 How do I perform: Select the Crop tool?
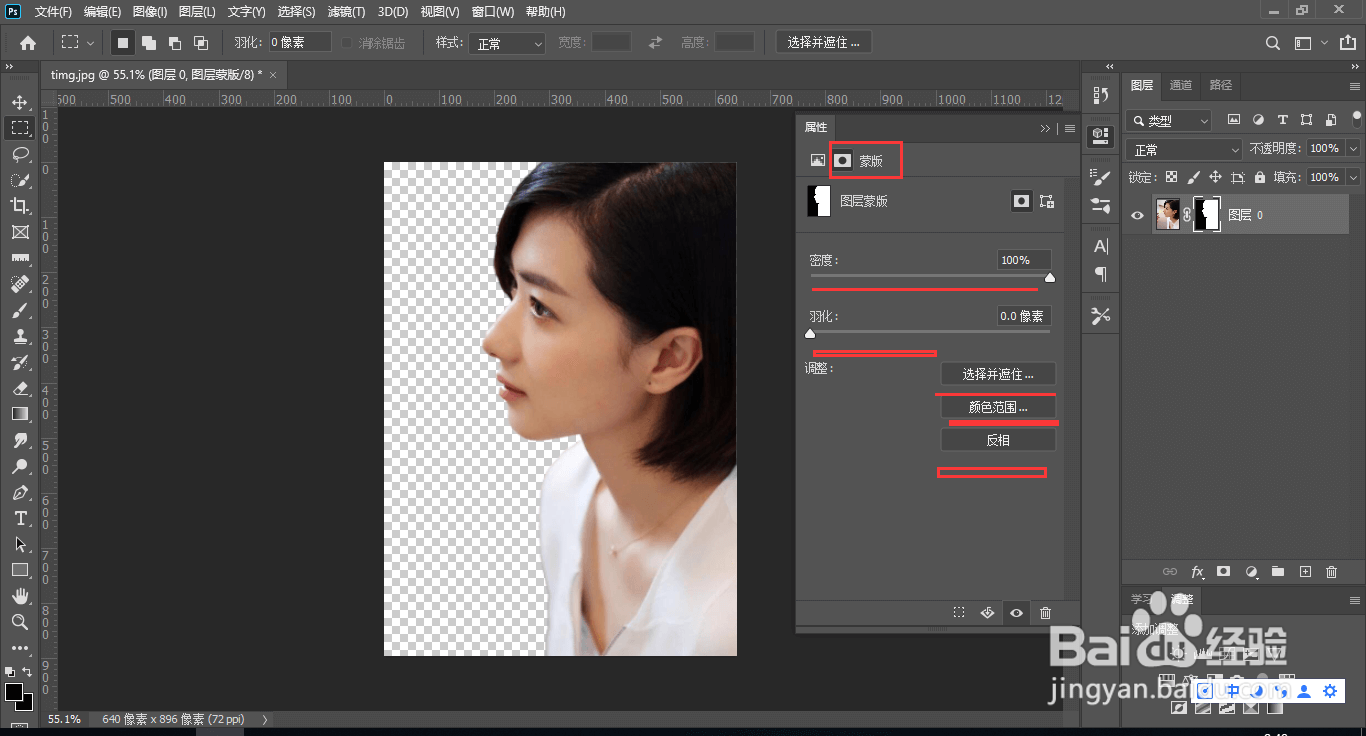click(x=20, y=206)
